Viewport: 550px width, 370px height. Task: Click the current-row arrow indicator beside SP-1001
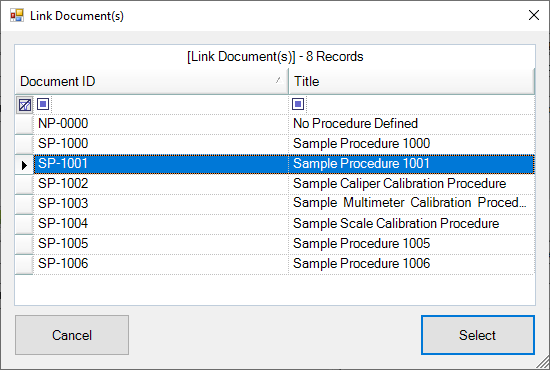24,165
